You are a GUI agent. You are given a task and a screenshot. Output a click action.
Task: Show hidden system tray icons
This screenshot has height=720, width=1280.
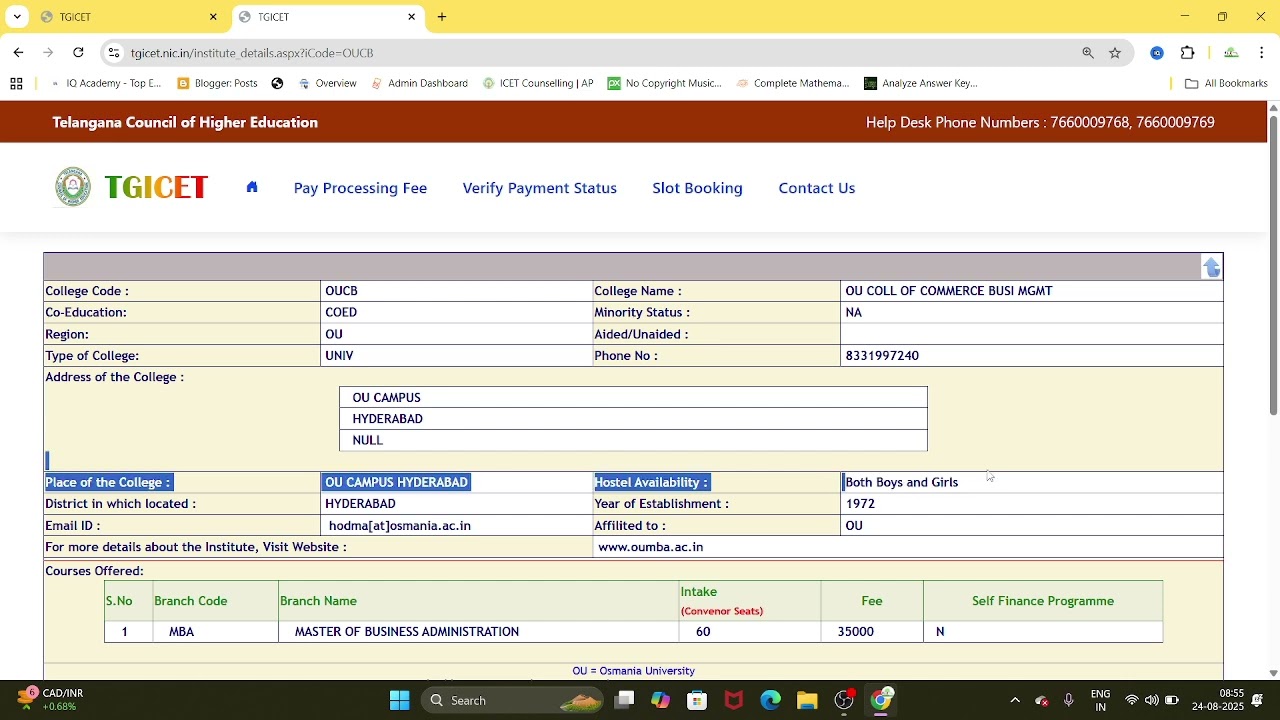tap(1015, 700)
